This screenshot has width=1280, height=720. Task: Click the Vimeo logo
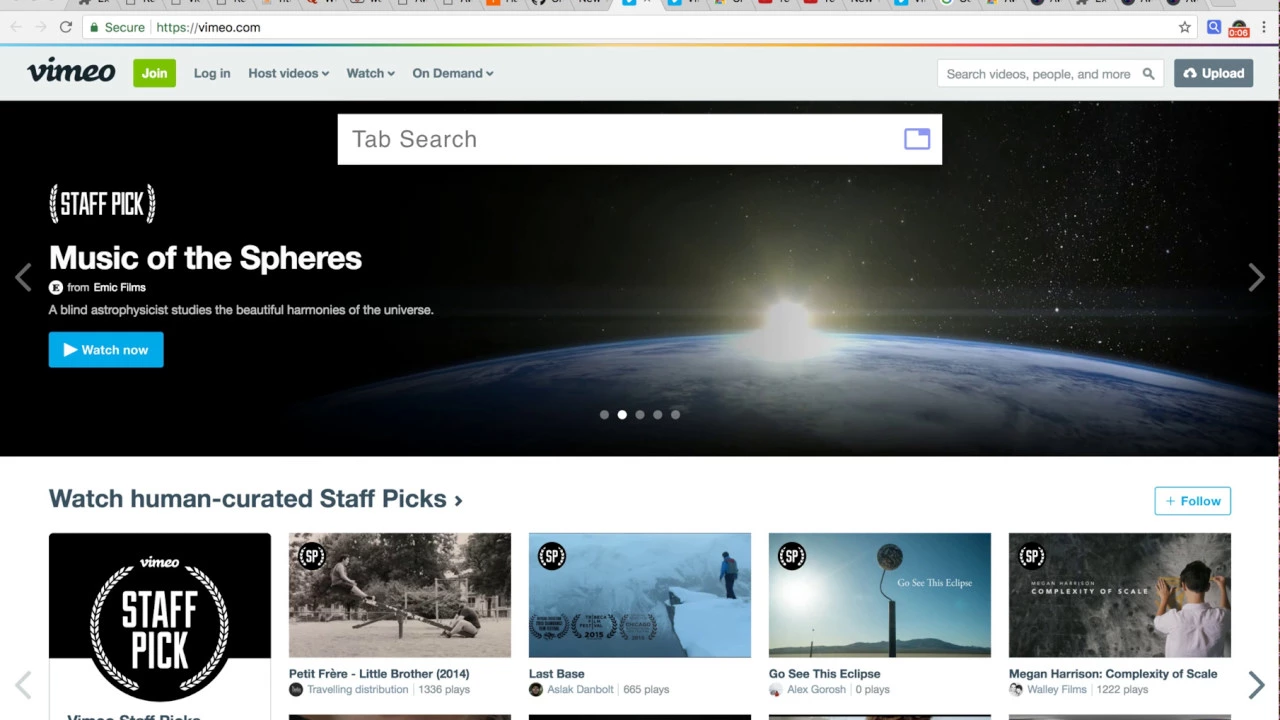click(71, 71)
